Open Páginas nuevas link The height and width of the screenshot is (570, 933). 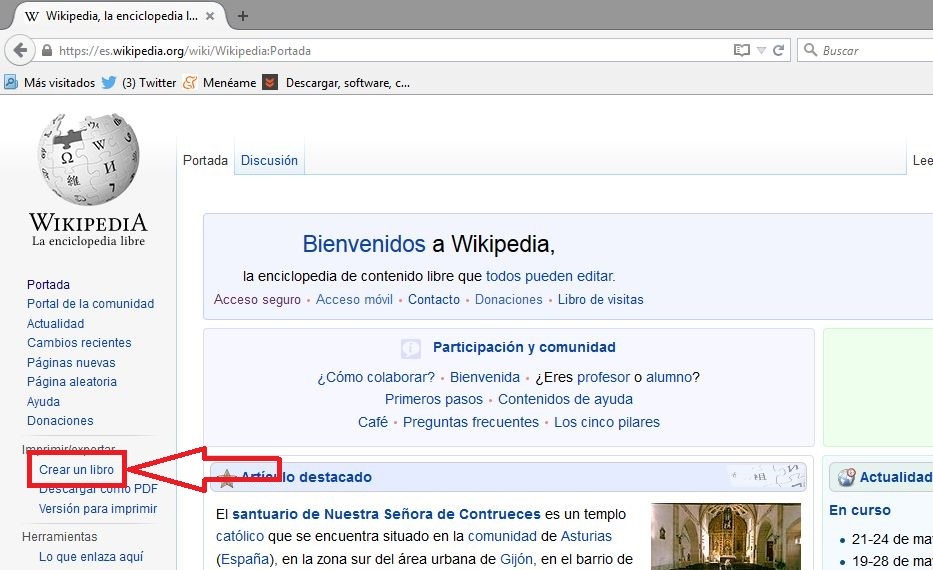tap(71, 362)
